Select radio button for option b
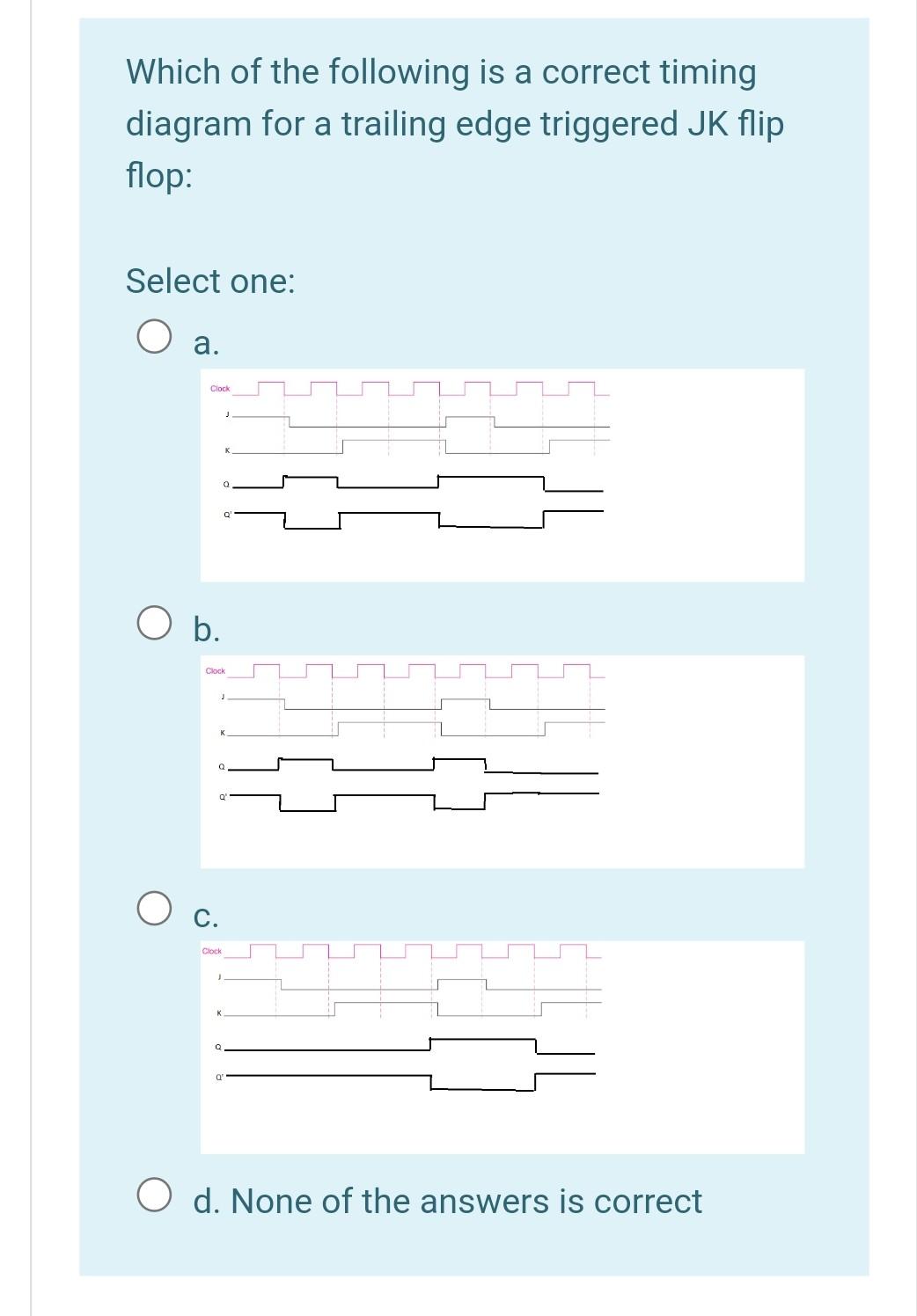This screenshot has height=1316, width=917. [x=153, y=624]
